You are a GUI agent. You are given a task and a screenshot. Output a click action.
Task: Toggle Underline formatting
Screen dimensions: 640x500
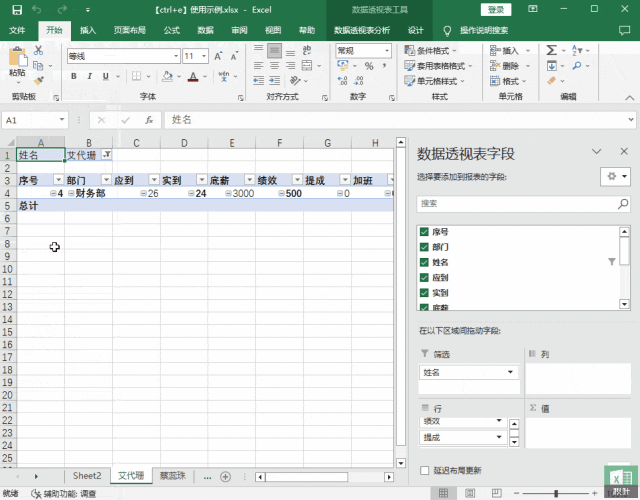click(x=106, y=76)
